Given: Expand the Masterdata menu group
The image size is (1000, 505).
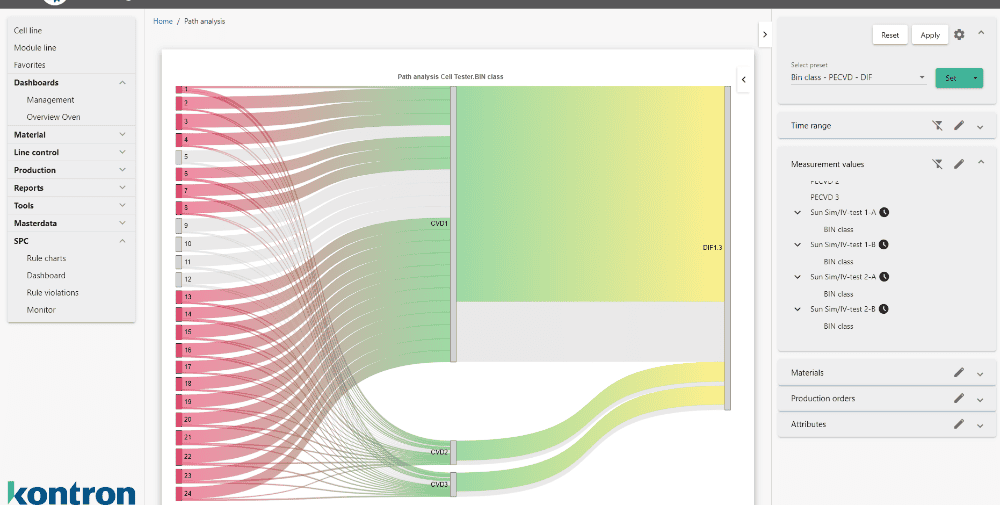Looking at the screenshot, I should [x=122, y=223].
